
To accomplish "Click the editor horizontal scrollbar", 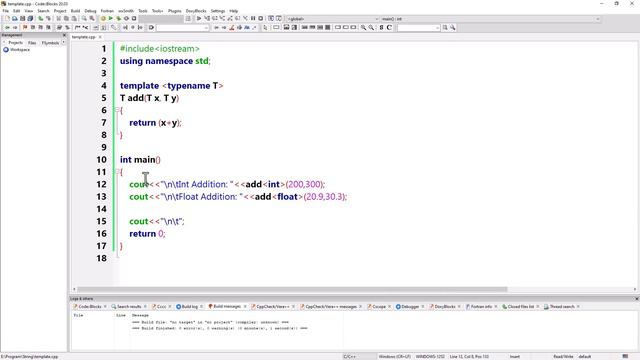I will point(292,289).
